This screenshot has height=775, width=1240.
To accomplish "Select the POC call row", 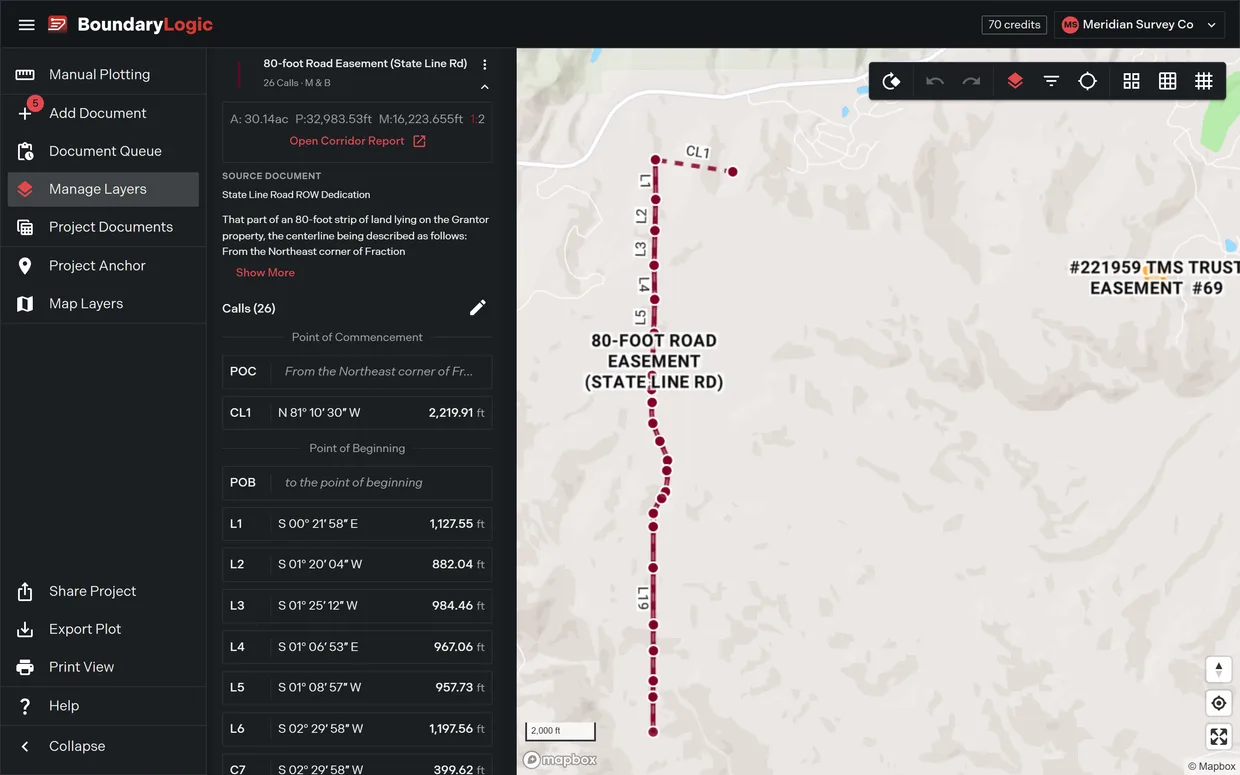I will [357, 371].
